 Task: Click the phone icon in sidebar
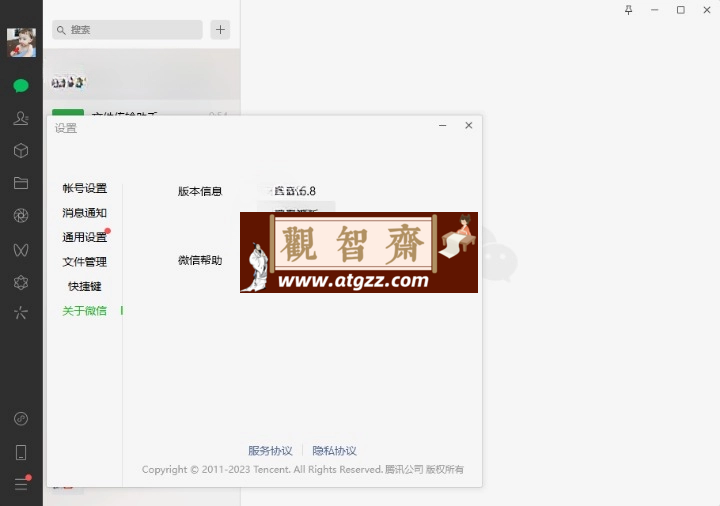coord(21,452)
